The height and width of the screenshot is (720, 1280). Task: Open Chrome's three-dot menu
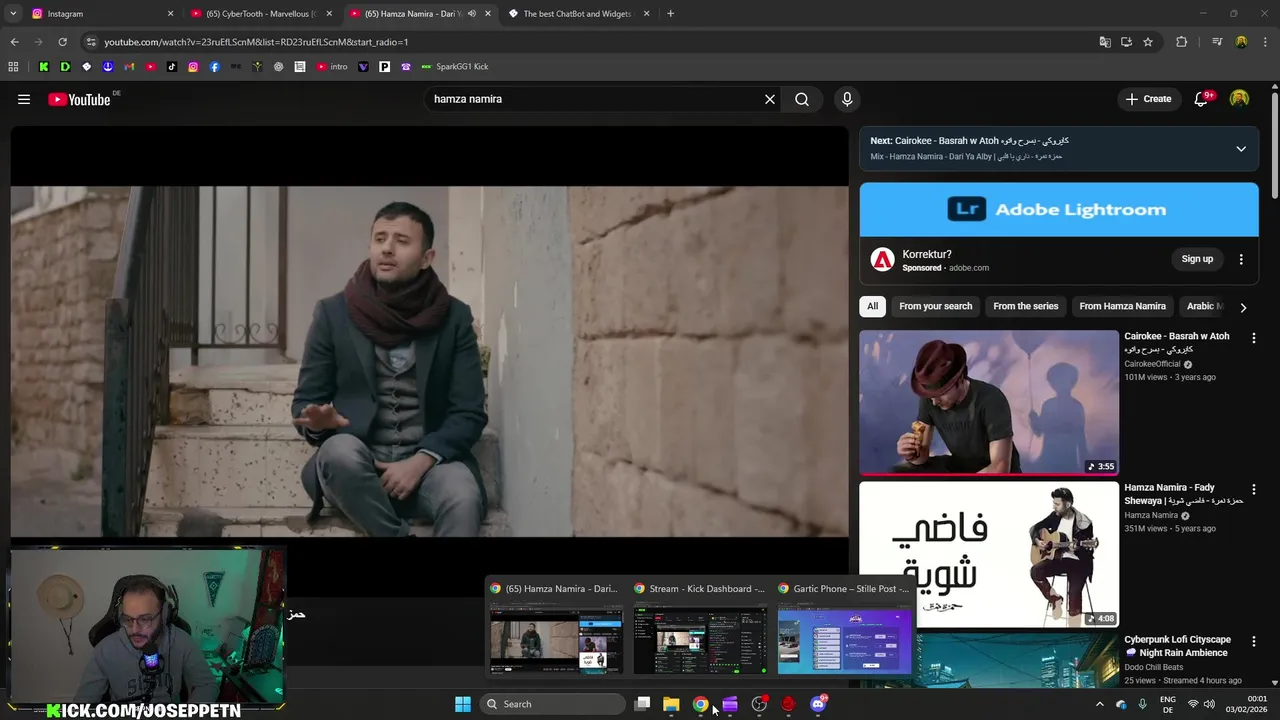click(x=1266, y=42)
